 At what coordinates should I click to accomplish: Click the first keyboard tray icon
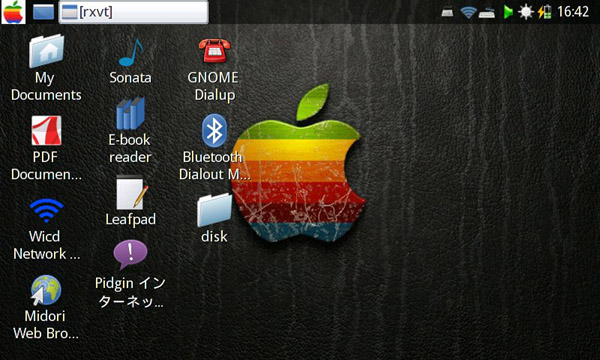coord(447,13)
